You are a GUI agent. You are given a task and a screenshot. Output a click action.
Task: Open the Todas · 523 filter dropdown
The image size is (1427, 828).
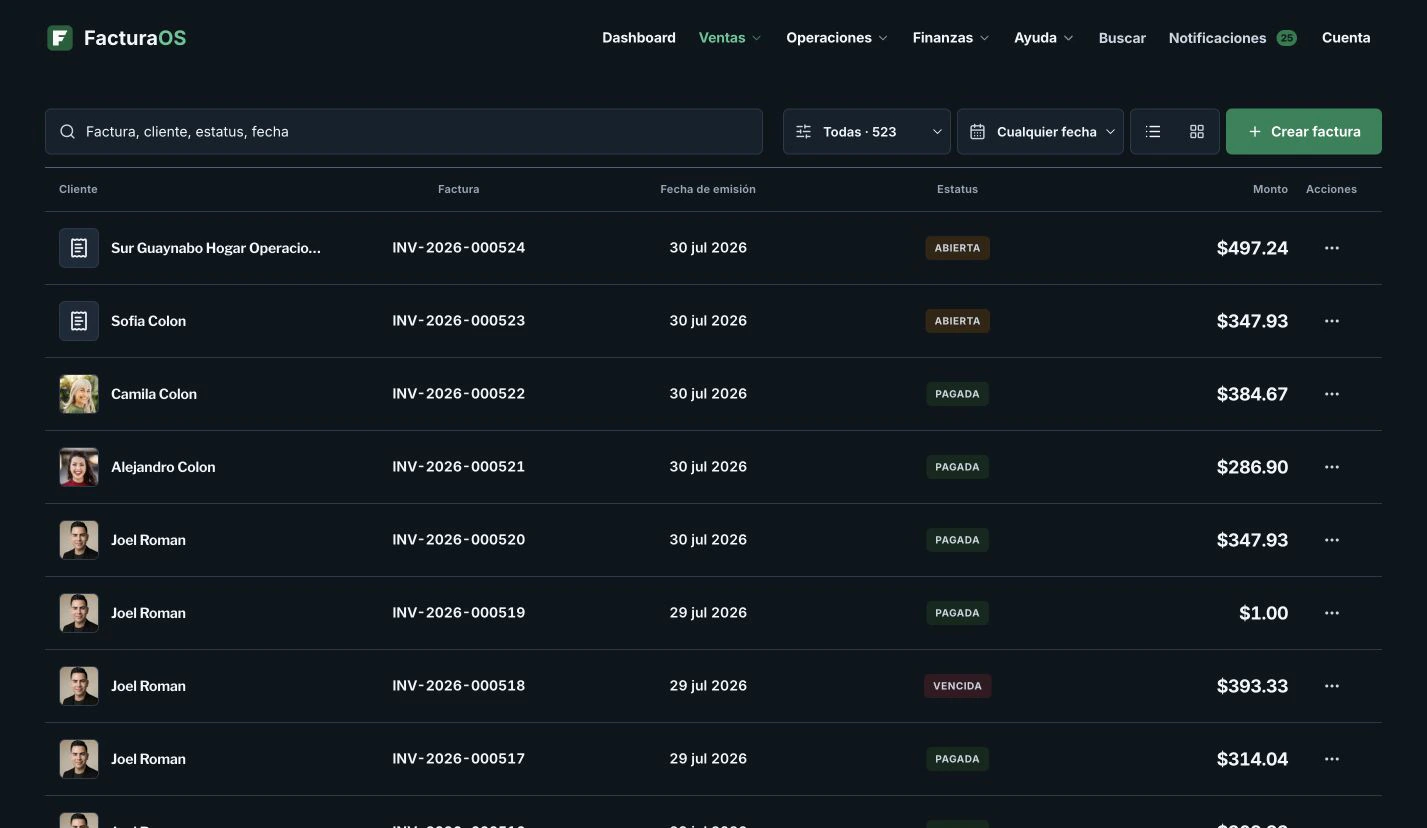pyautogui.click(x=867, y=132)
